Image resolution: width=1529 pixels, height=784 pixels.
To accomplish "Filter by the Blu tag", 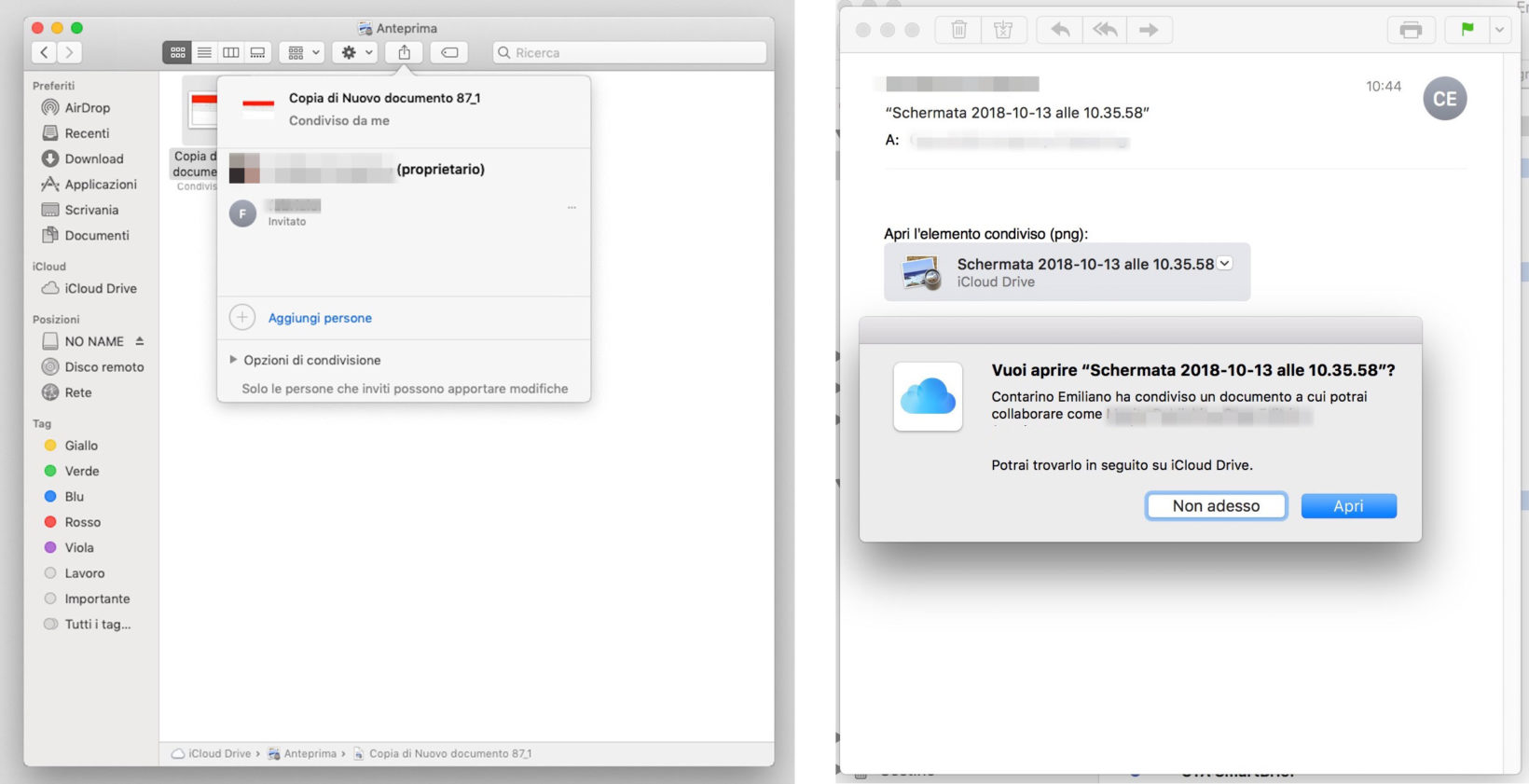I will tap(74, 497).
